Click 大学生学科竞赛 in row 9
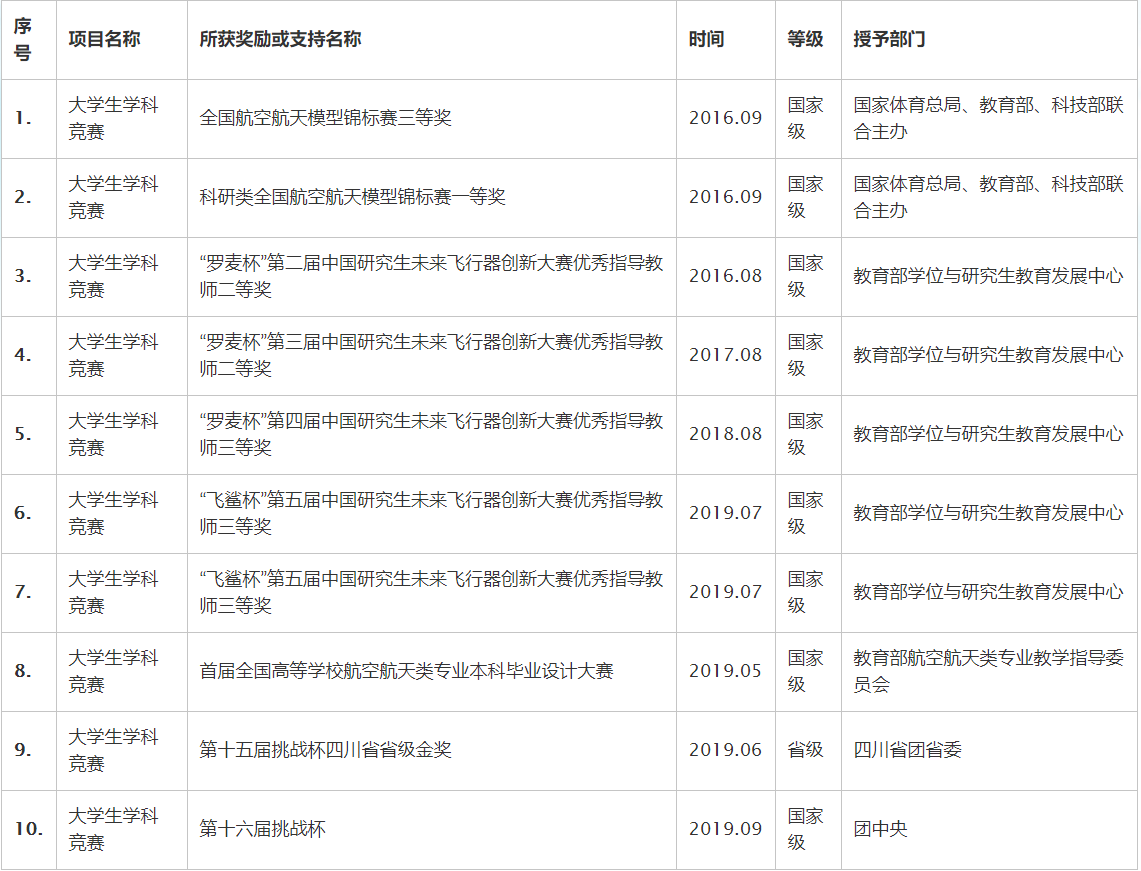Image resolution: width=1141 pixels, height=871 pixels. point(122,751)
